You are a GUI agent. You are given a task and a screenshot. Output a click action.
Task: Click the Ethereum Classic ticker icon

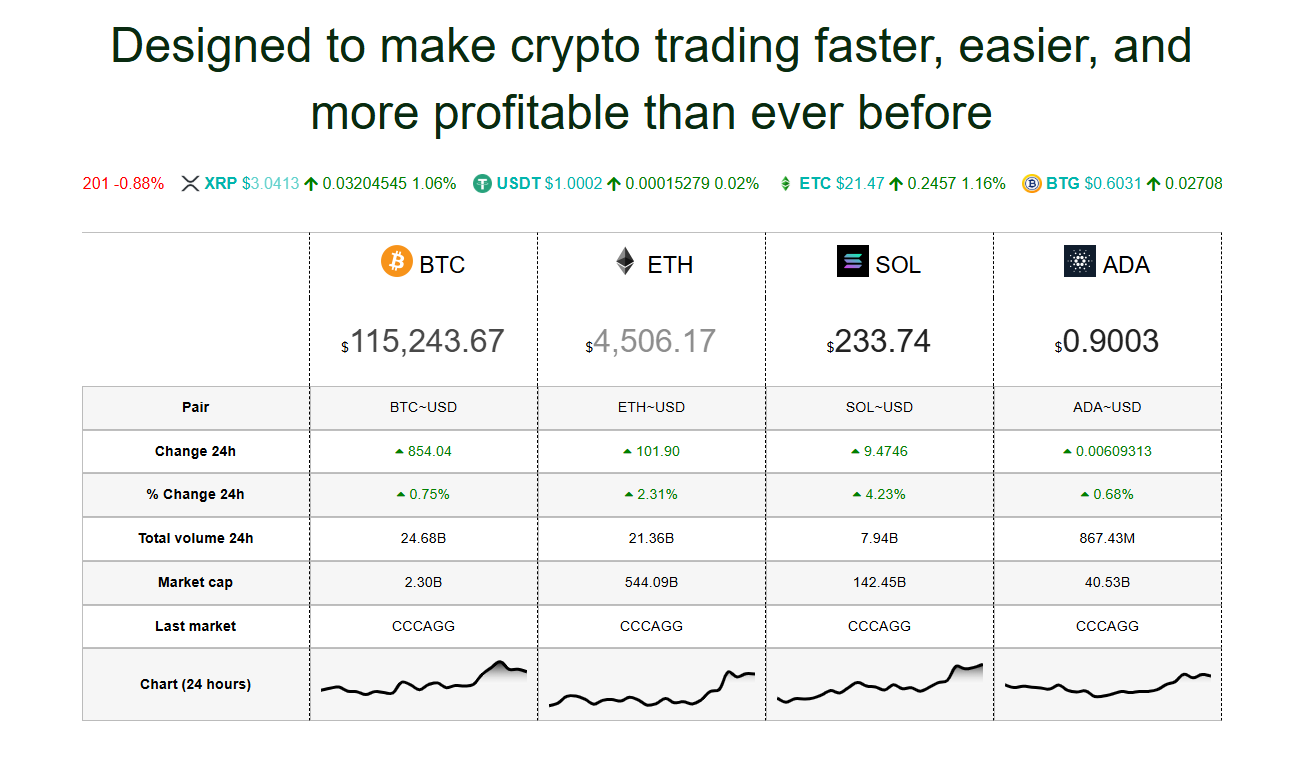(785, 184)
